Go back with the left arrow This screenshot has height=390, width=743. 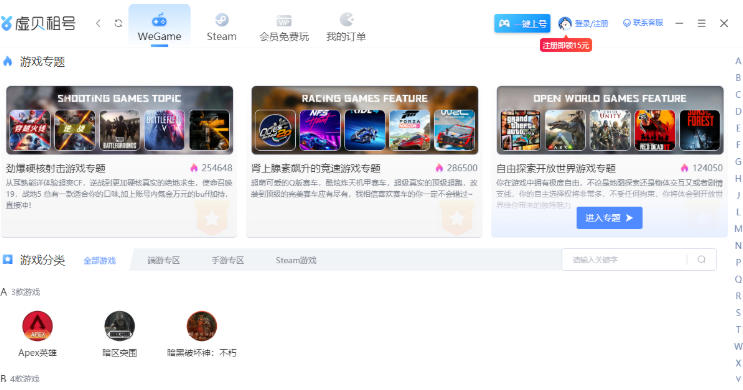click(98, 23)
